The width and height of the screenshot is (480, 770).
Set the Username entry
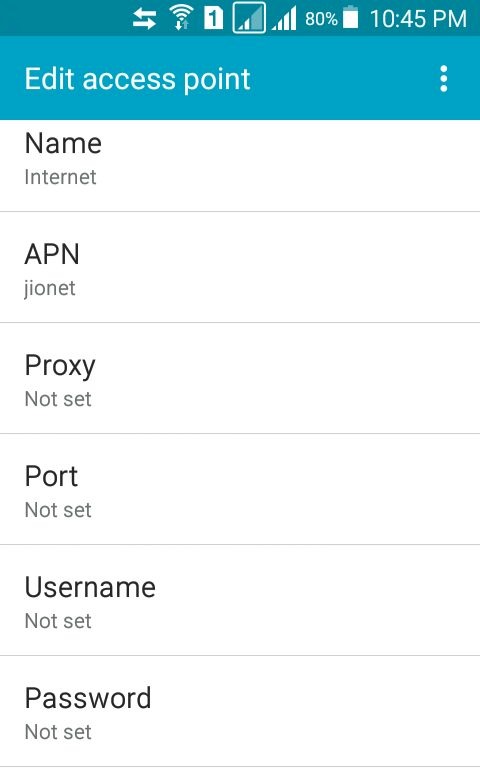tap(240, 601)
